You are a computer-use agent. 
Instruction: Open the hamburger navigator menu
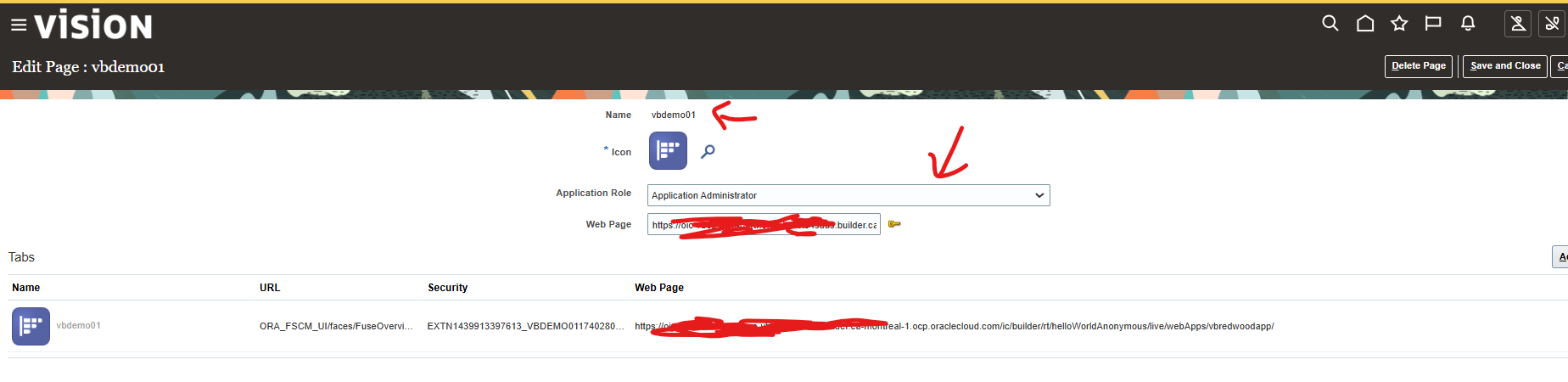point(19,25)
